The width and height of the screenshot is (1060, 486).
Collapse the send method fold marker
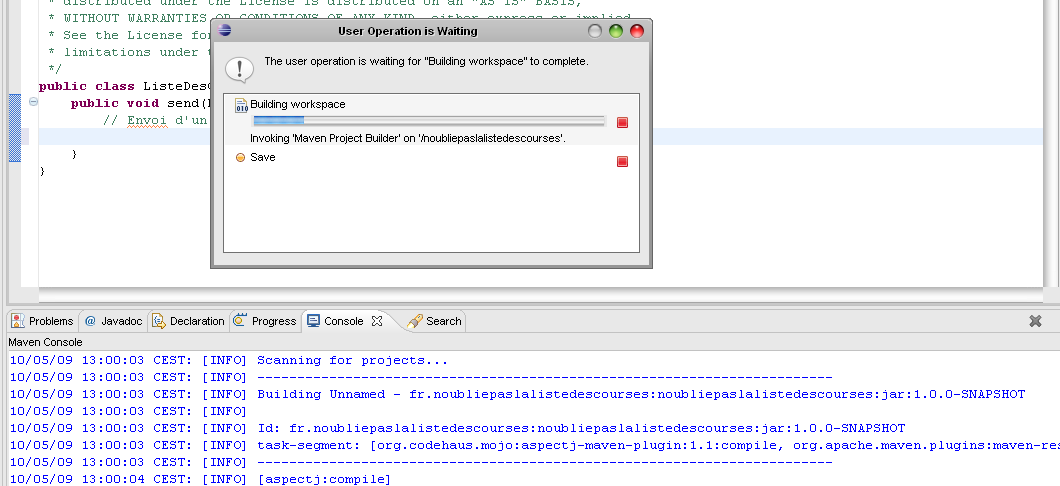click(34, 102)
